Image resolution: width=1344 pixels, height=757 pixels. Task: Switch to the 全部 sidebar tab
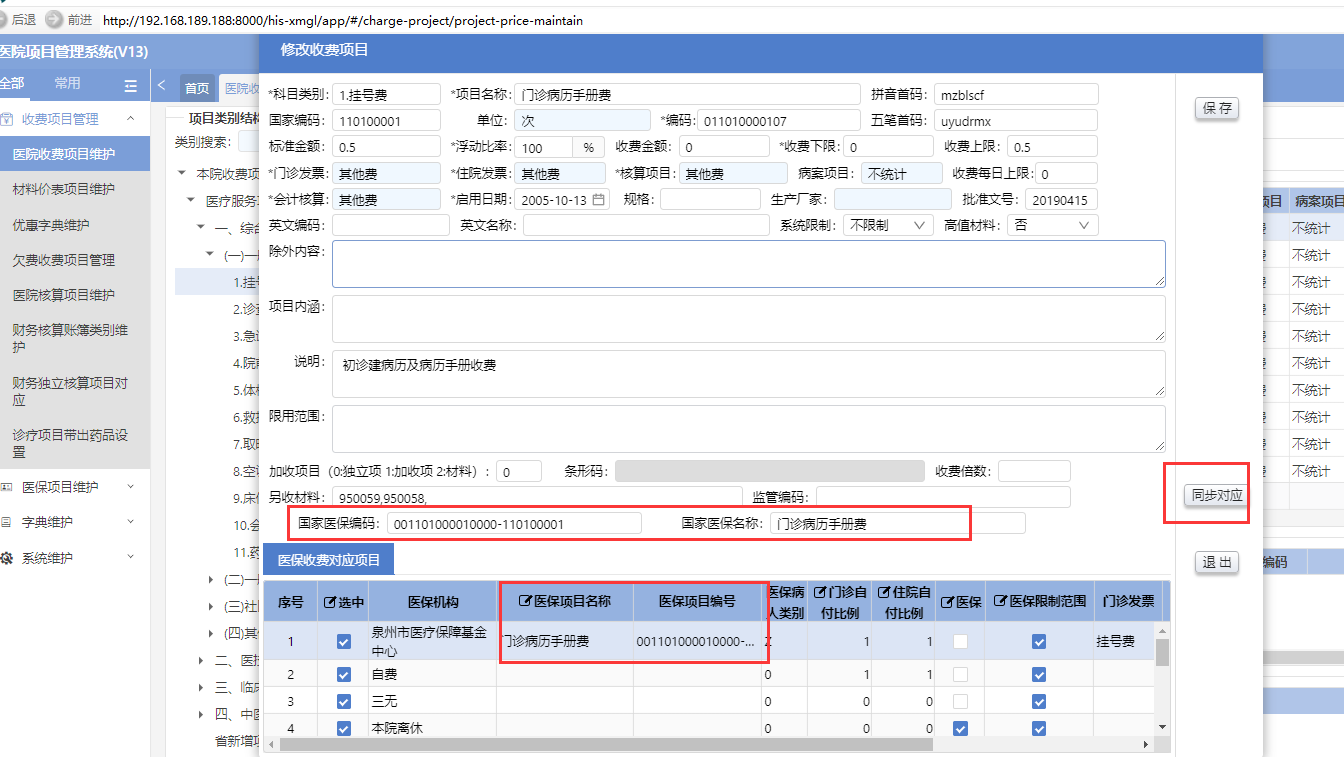click(x=11, y=84)
